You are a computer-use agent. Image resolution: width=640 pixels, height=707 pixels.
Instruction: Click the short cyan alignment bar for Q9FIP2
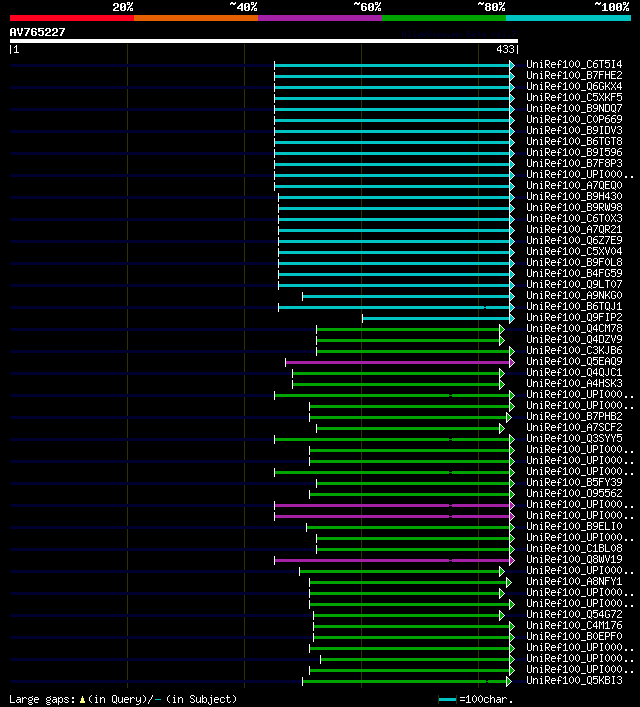pyautogui.click(x=437, y=319)
